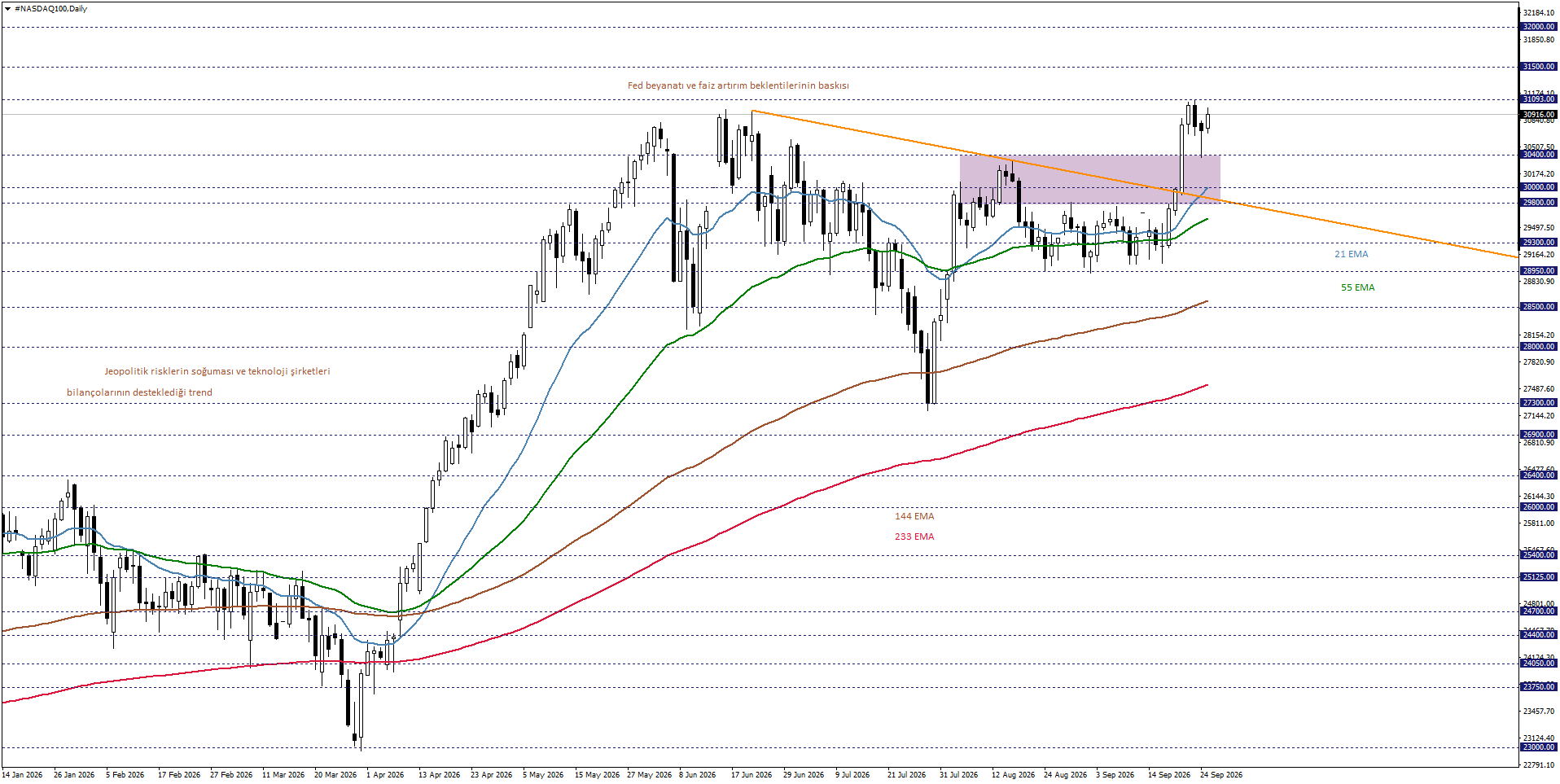
Task: Click the 31500.00 price level label
Action: (x=1538, y=67)
